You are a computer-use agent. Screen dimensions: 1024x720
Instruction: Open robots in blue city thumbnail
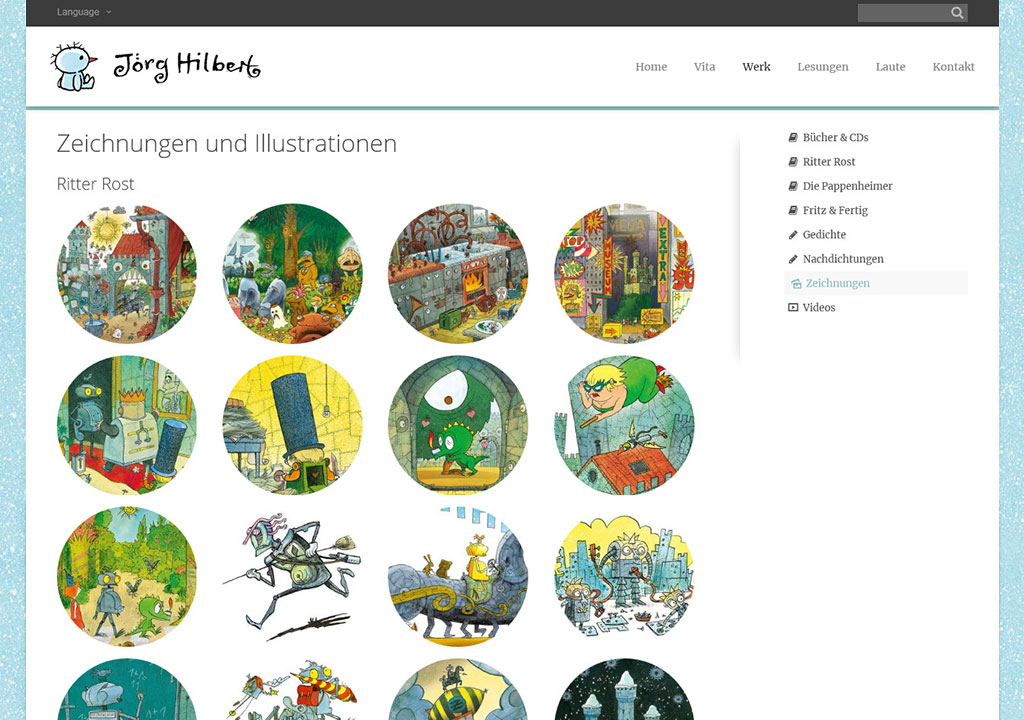point(624,576)
